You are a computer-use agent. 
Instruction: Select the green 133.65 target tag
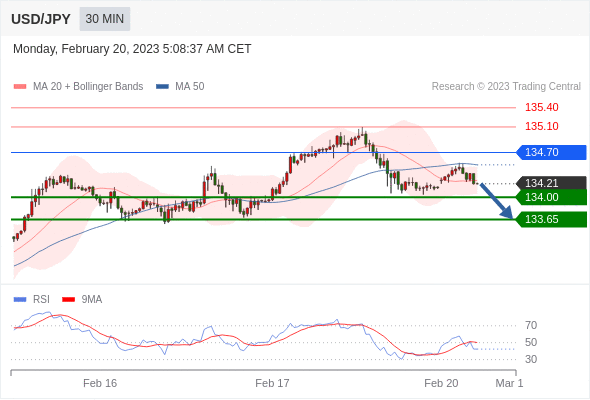tap(551, 219)
